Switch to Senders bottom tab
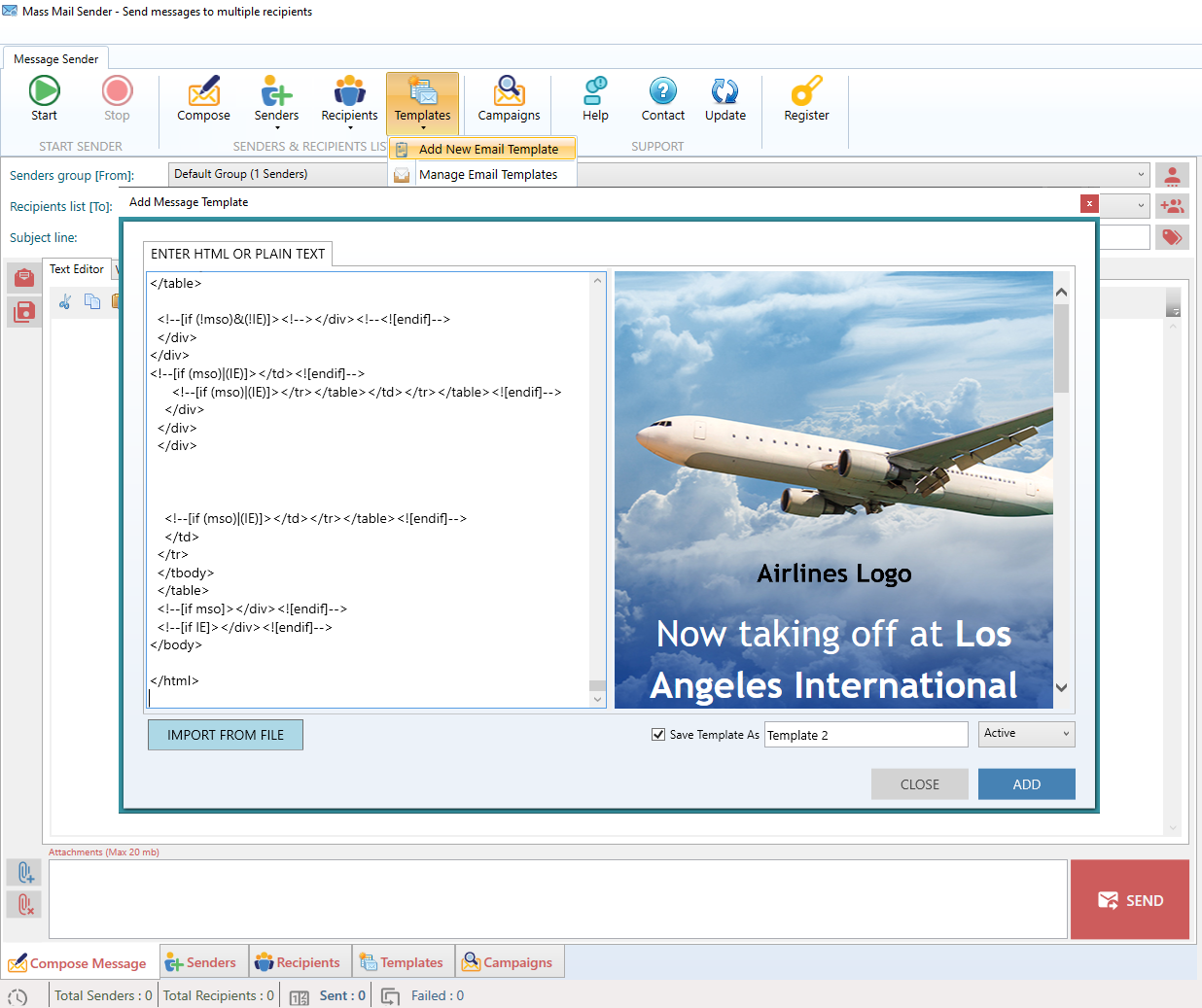 [201, 962]
